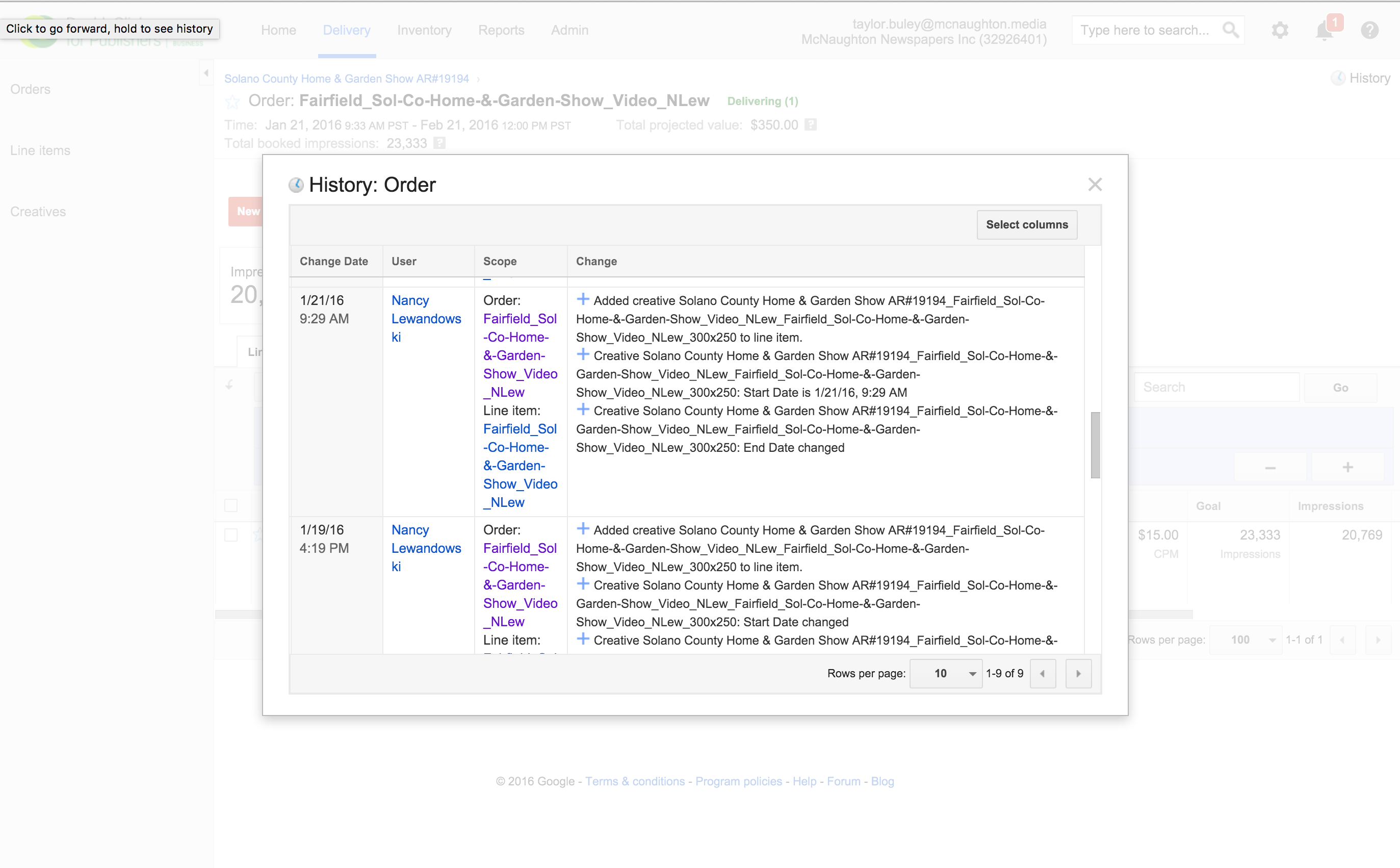Star the order as favorite

pos(232,102)
